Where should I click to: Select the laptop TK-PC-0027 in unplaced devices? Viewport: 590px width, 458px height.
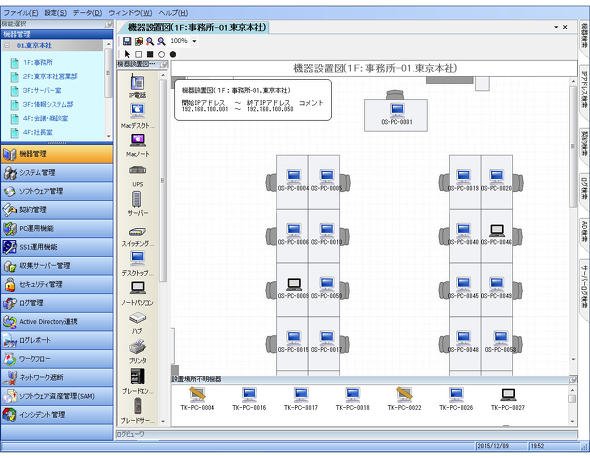[x=508, y=399]
